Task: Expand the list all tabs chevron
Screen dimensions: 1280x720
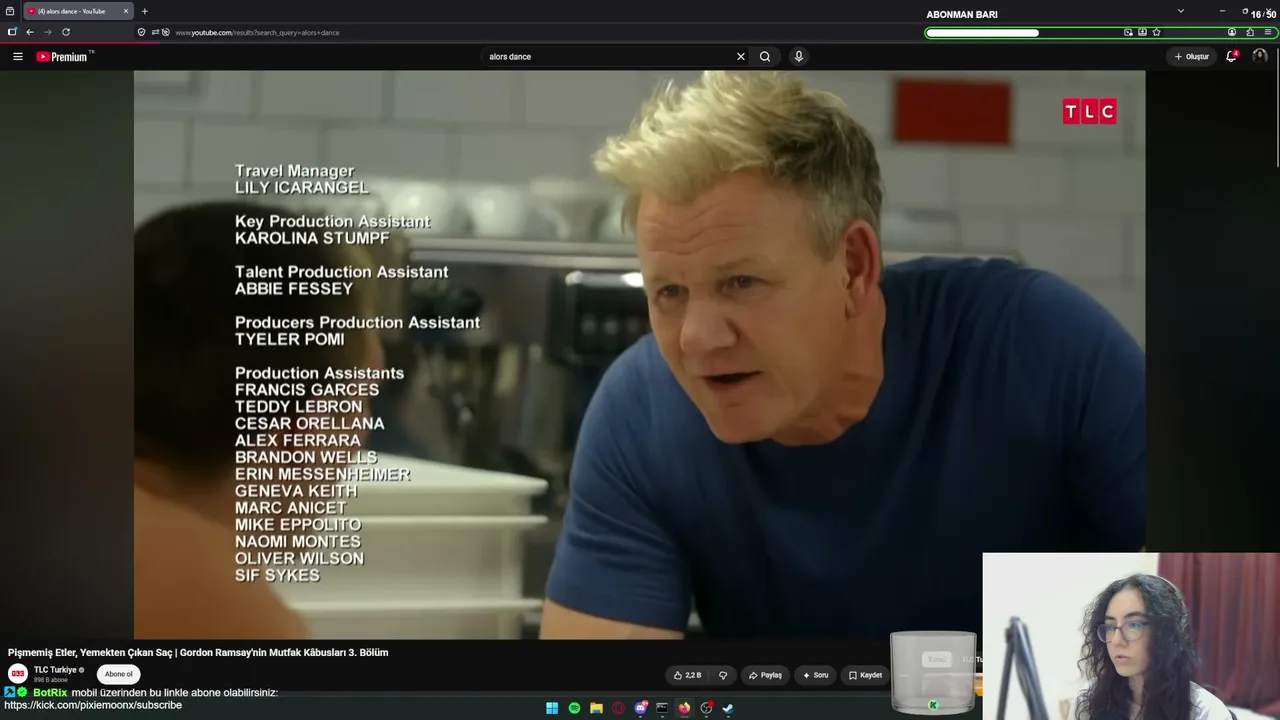Action: point(1181,11)
